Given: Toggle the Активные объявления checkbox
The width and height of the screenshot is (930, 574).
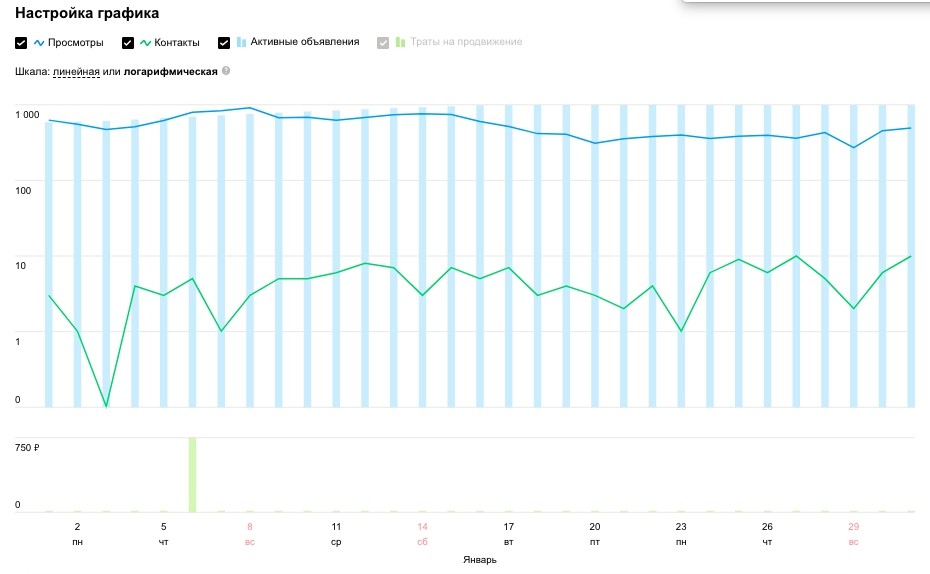Looking at the screenshot, I should (x=224, y=43).
